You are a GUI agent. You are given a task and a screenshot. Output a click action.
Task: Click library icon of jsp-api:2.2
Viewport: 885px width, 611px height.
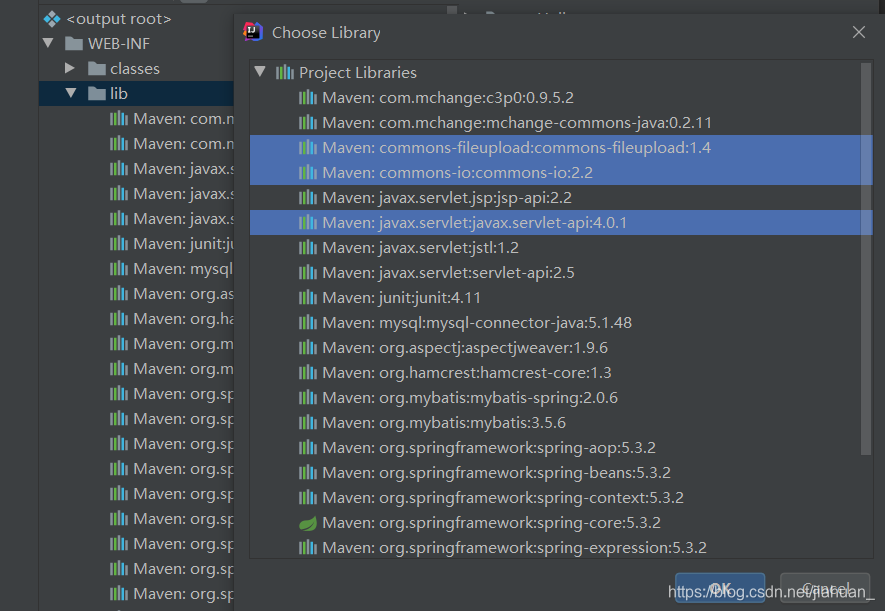coord(308,197)
